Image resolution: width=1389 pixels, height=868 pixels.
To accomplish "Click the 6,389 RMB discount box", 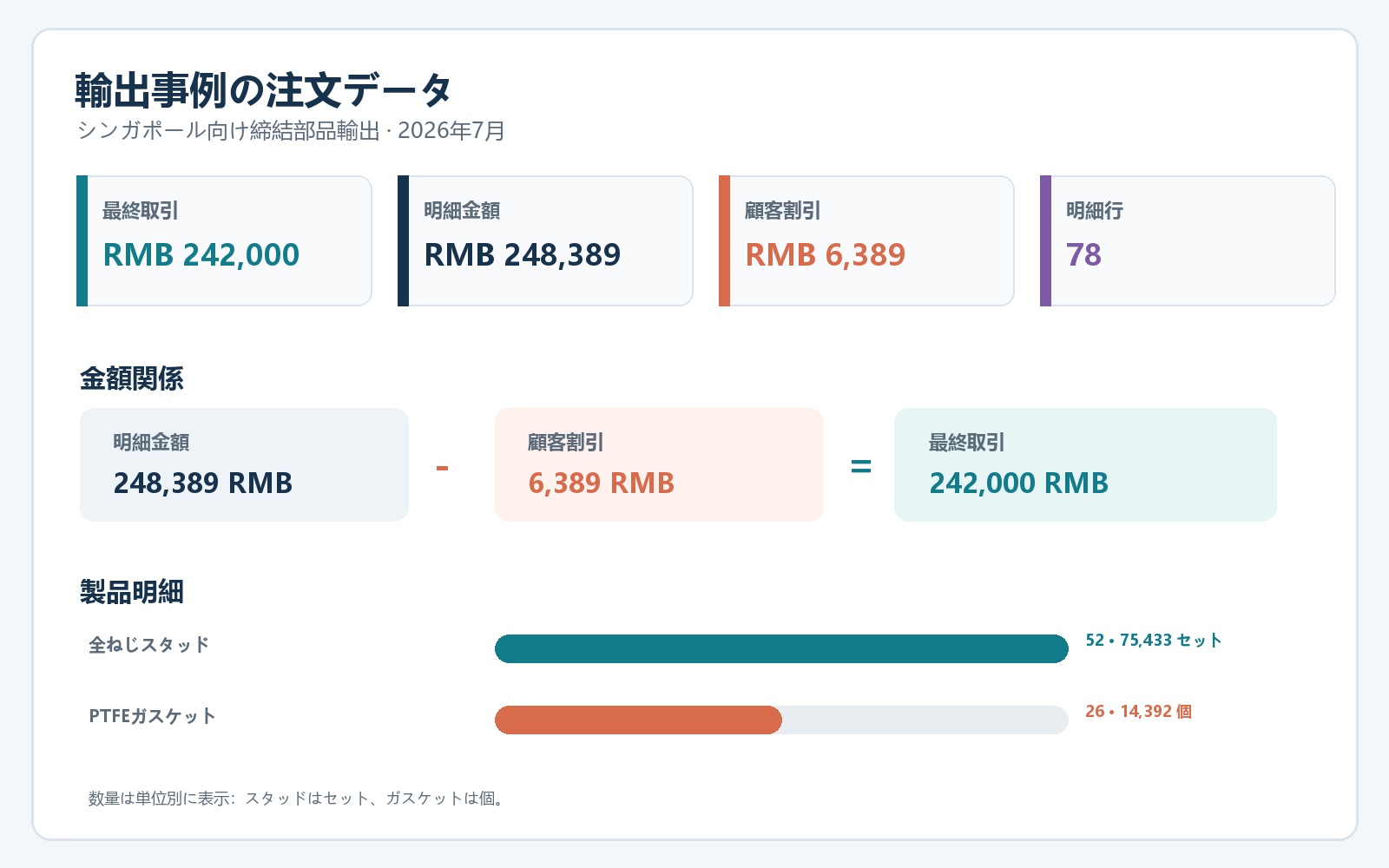I will coord(659,464).
